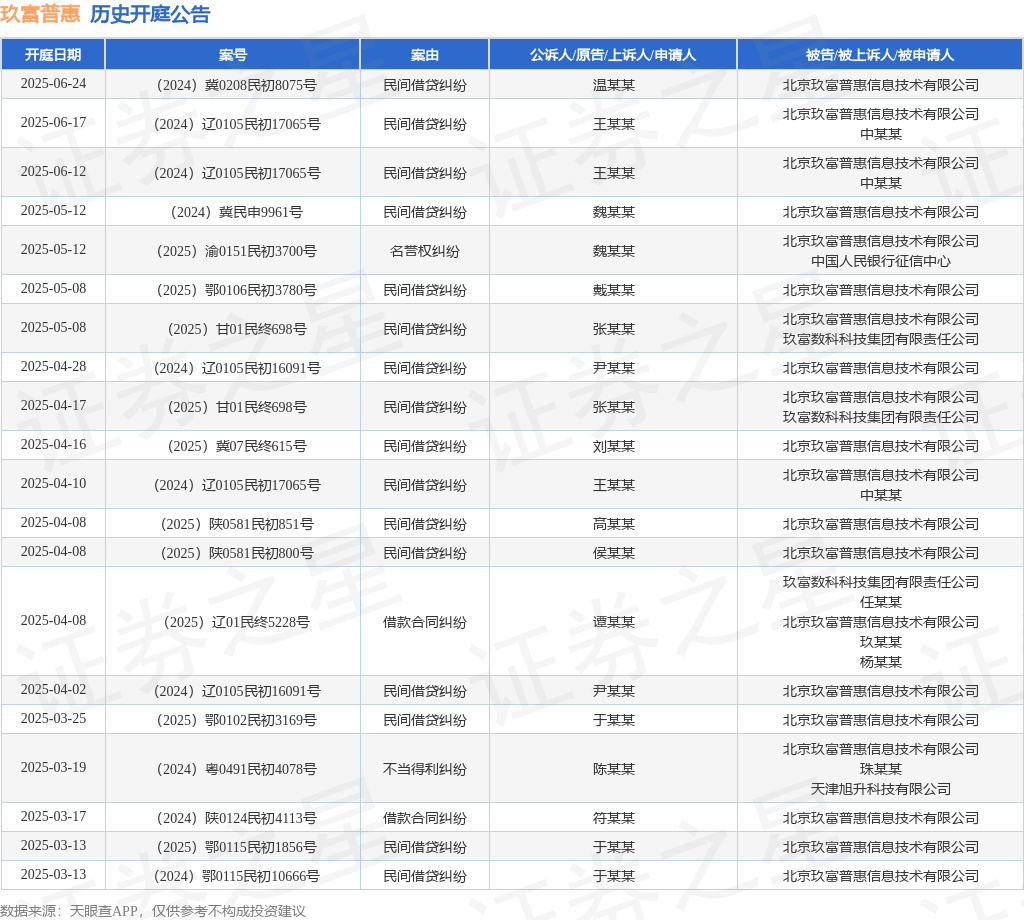Click plaintiff name 刘某某
This screenshot has width=1024, height=920.
[x=613, y=447]
